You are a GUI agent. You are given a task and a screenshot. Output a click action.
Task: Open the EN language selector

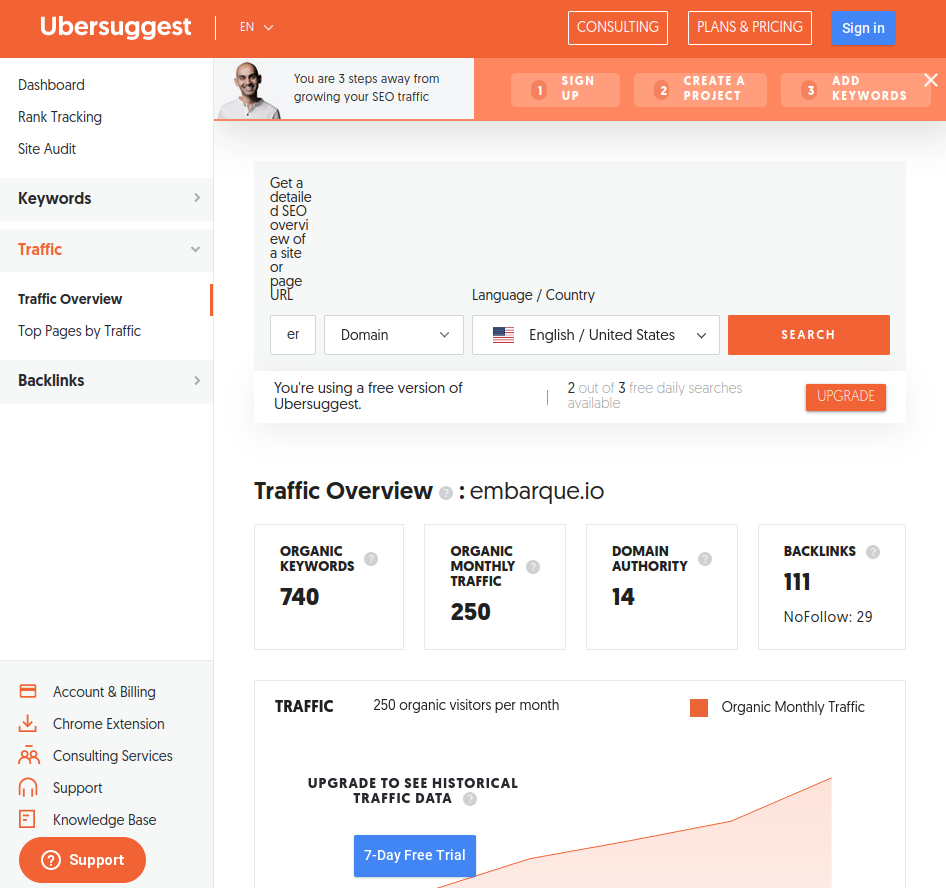pyautogui.click(x=256, y=27)
